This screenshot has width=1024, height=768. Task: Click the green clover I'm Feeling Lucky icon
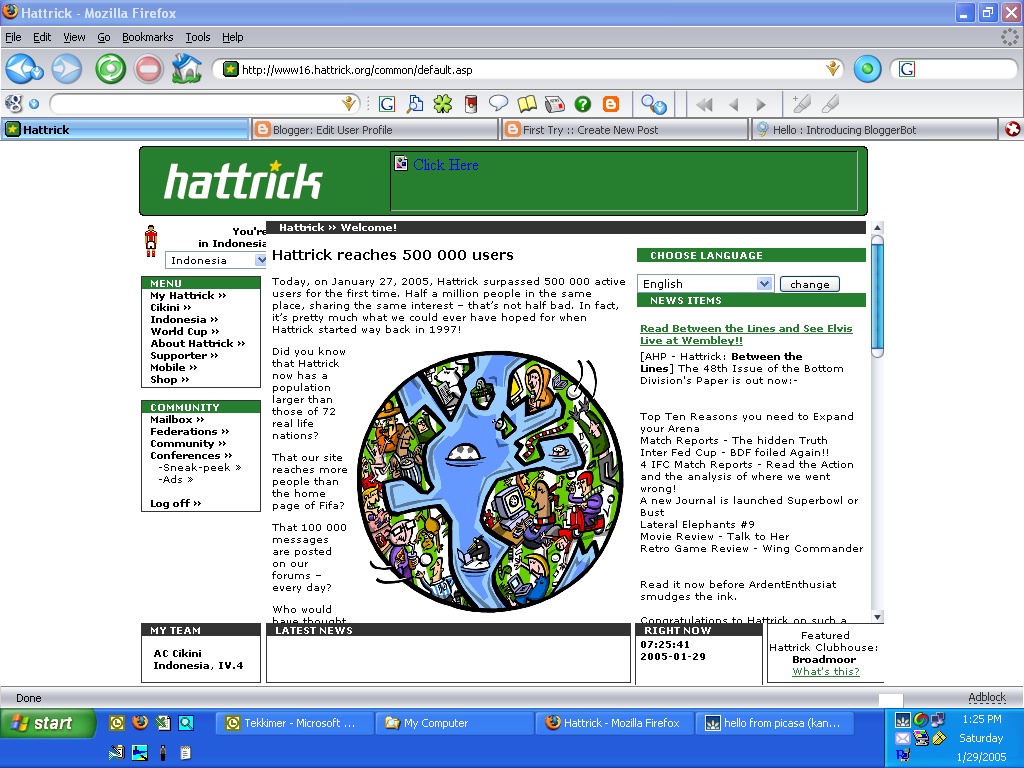[443, 104]
